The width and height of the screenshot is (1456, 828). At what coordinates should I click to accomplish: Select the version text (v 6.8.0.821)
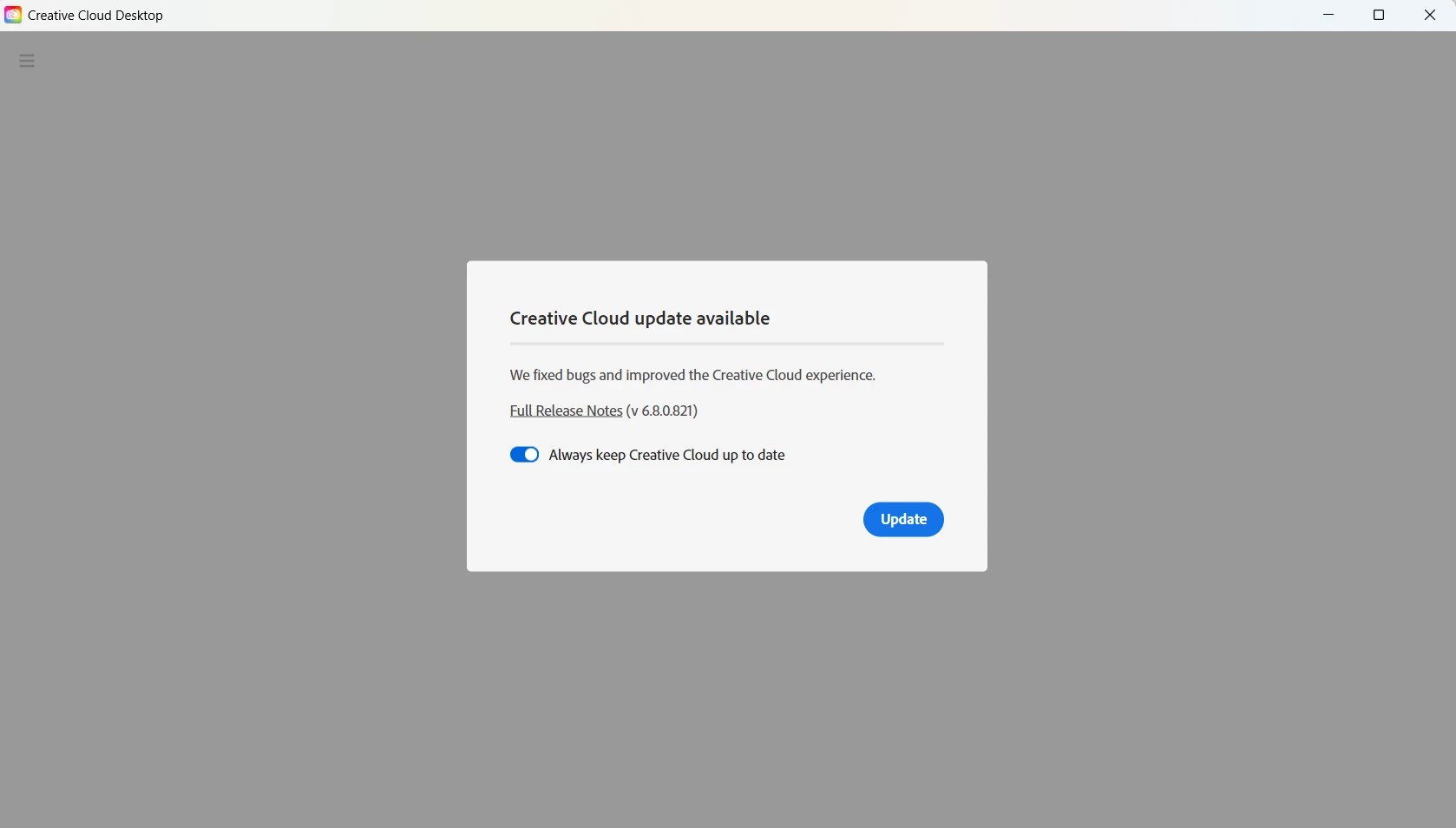(662, 411)
